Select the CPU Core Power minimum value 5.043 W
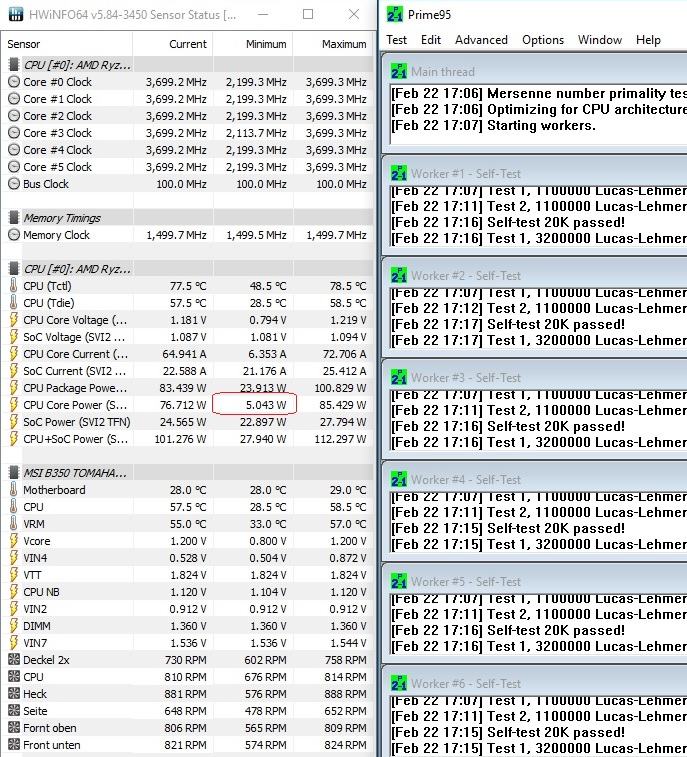 click(266, 405)
